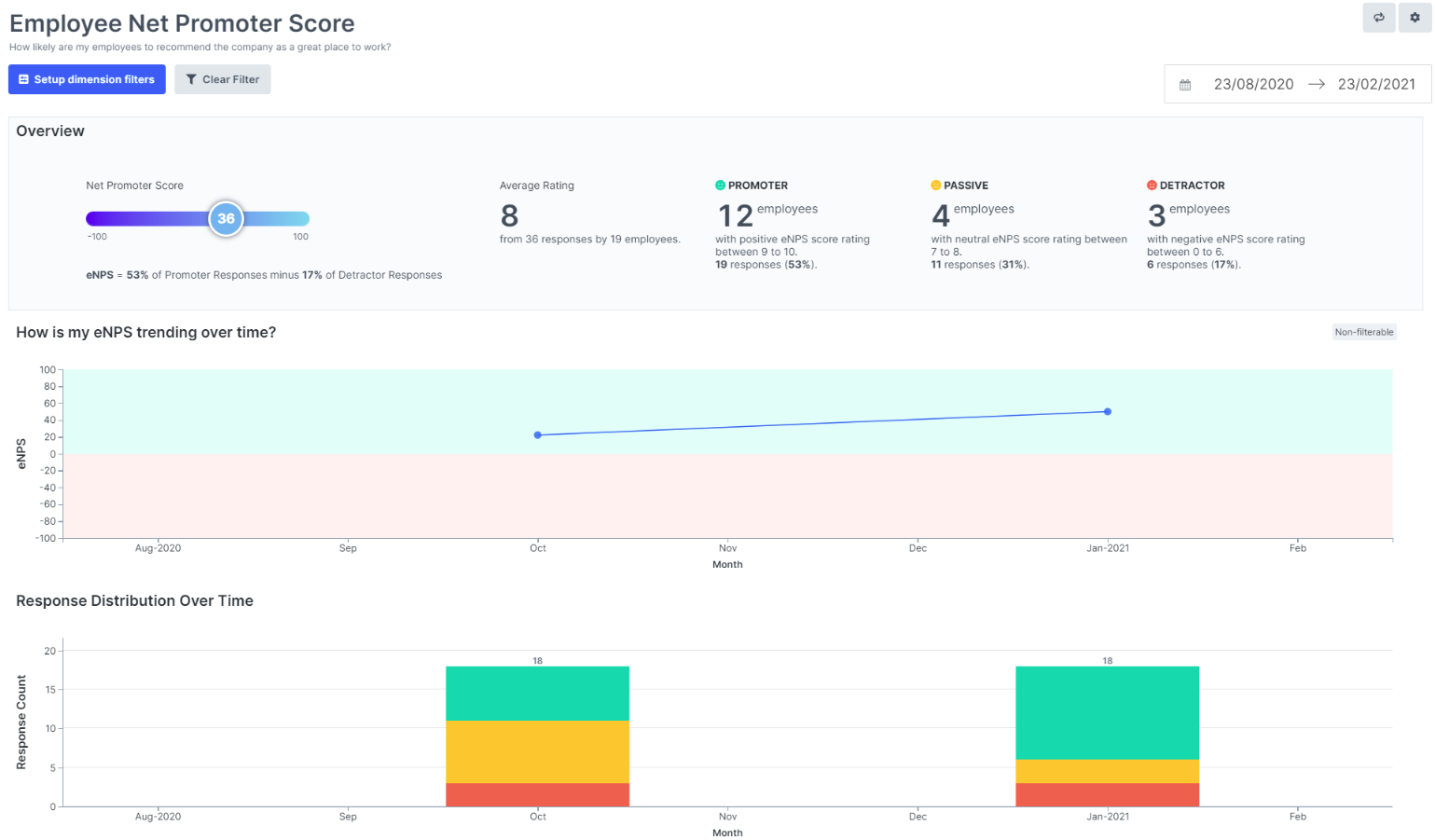Click the refresh arrows icon button

click(x=1378, y=18)
